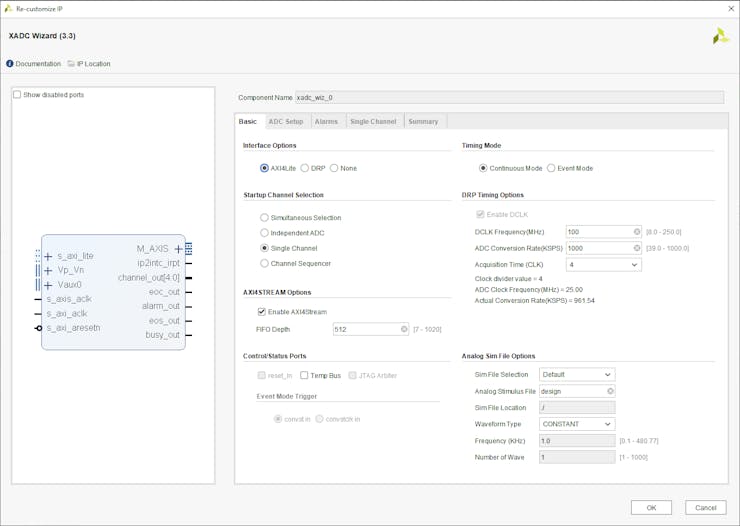
Task: Click the OK button
Action: [x=651, y=507]
